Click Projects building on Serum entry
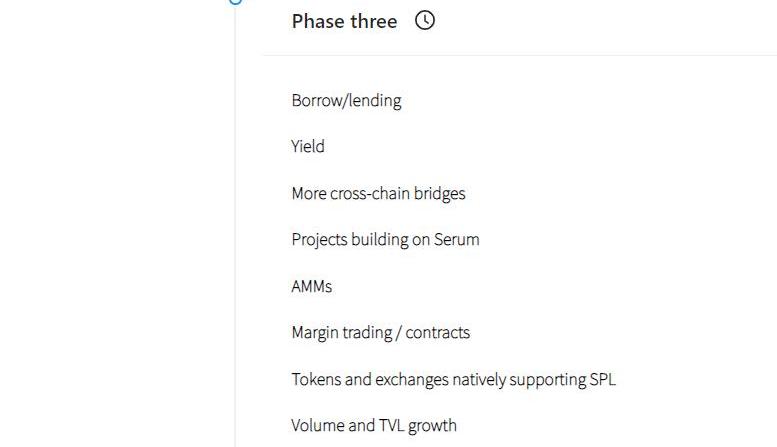Screen dimensions: 777x447 pyautogui.click(x=386, y=240)
